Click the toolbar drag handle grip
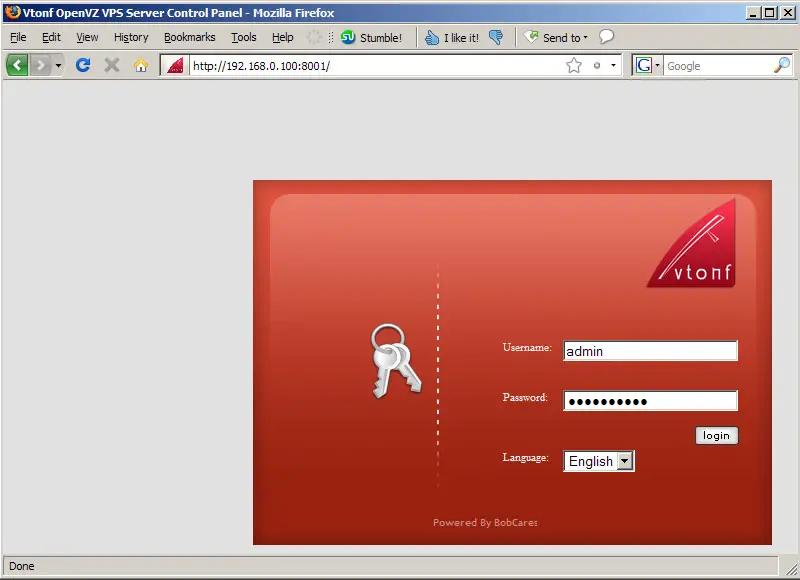Viewport: 800px width, 580px height. click(331, 37)
